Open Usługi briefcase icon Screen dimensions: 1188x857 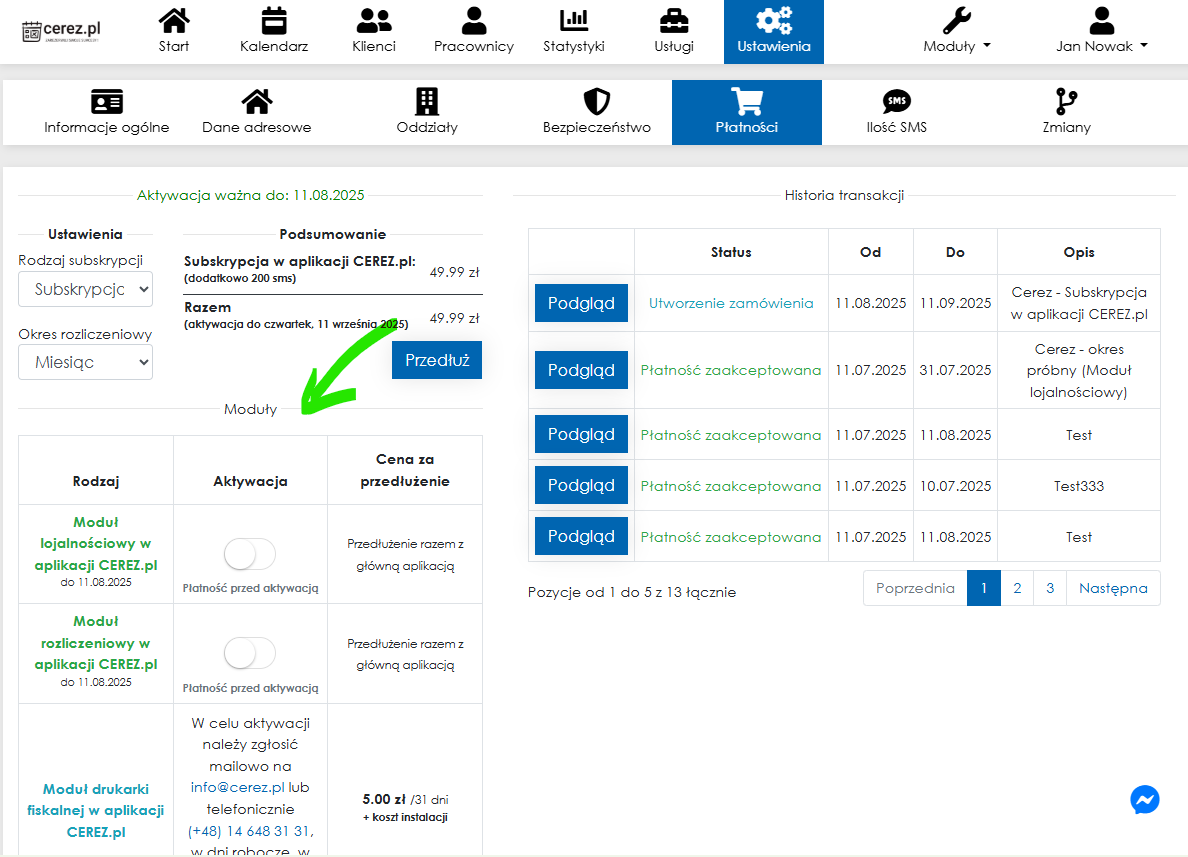[674, 20]
